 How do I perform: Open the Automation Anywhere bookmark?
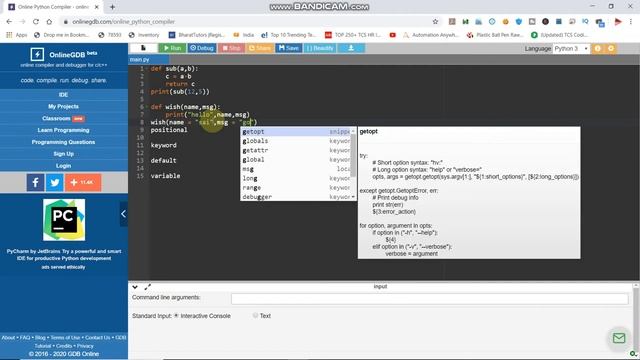pos(431,35)
